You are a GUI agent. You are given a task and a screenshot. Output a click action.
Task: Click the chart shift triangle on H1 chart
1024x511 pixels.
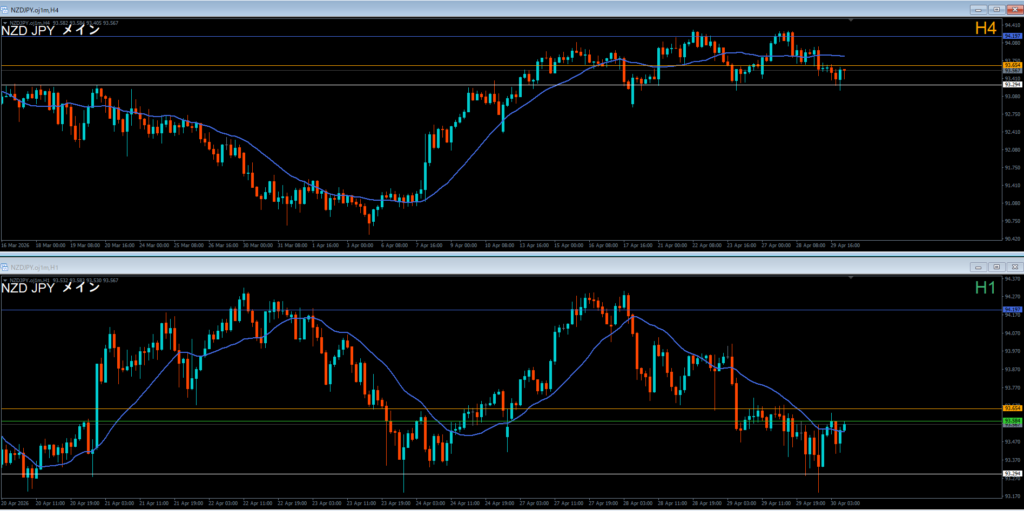850,279
